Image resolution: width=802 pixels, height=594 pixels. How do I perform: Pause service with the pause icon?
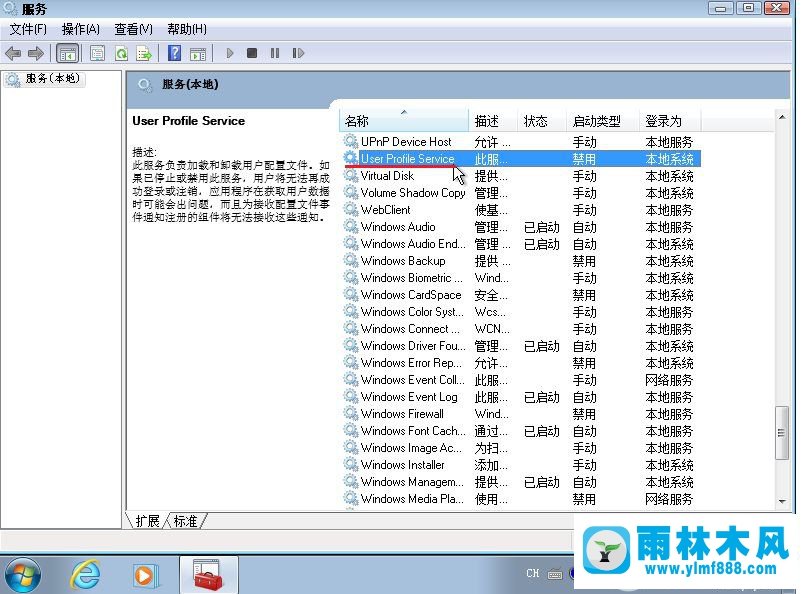point(275,53)
